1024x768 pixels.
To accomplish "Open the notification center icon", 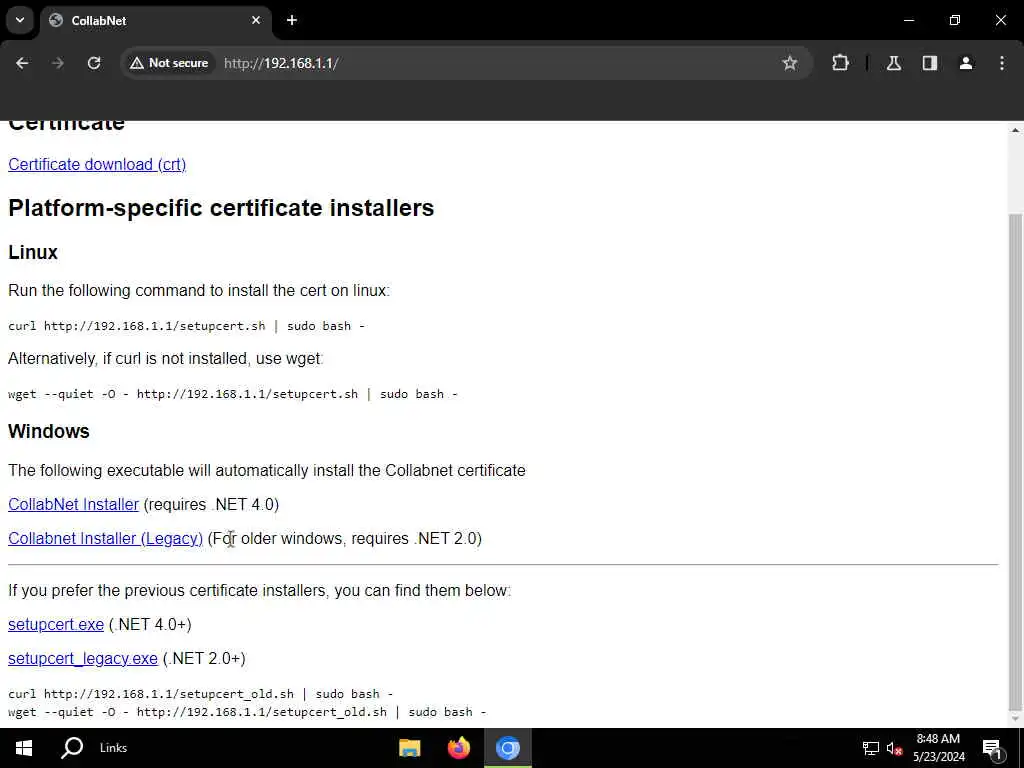I will point(992,748).
